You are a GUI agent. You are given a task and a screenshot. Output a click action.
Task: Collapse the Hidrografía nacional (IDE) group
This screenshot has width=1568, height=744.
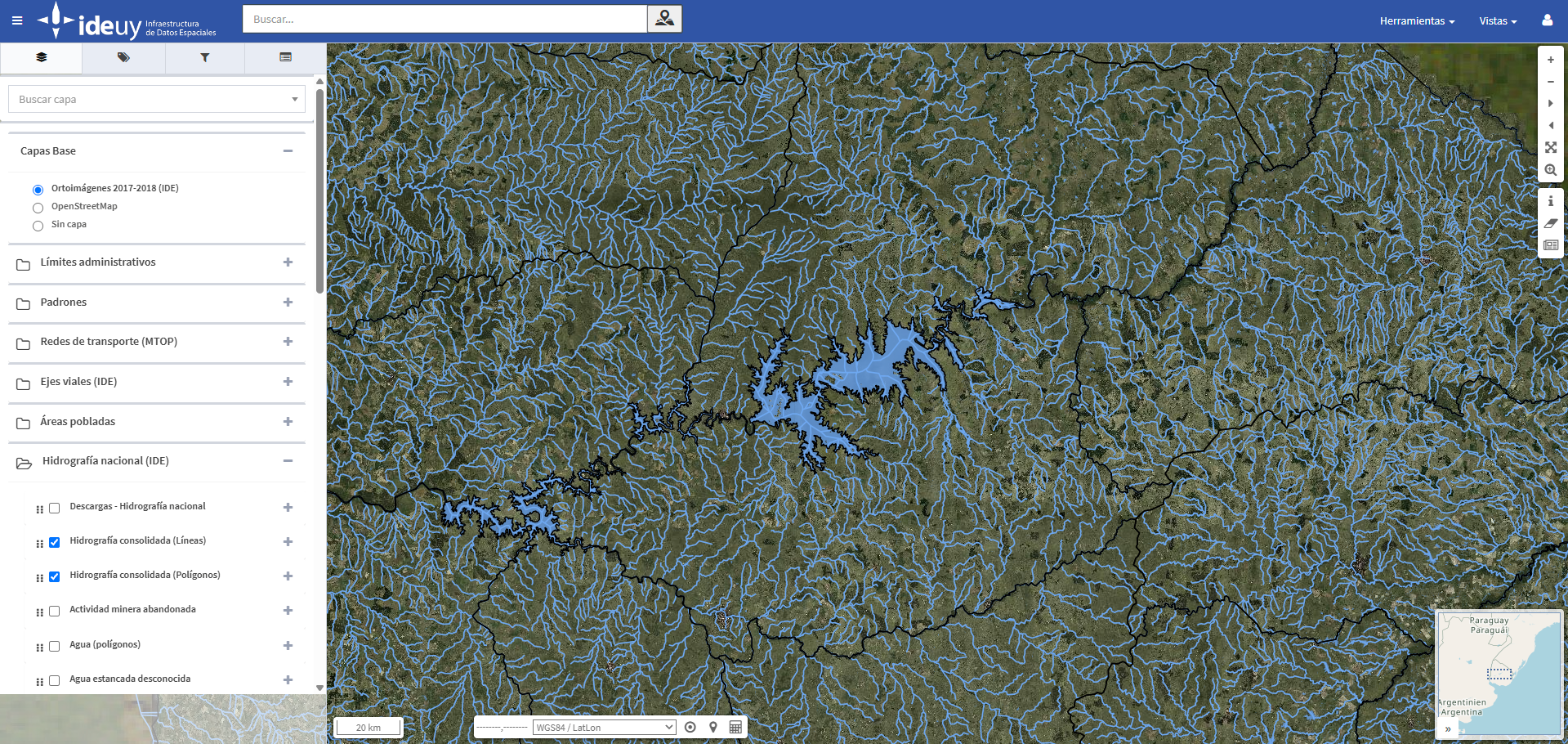(288, 462)
